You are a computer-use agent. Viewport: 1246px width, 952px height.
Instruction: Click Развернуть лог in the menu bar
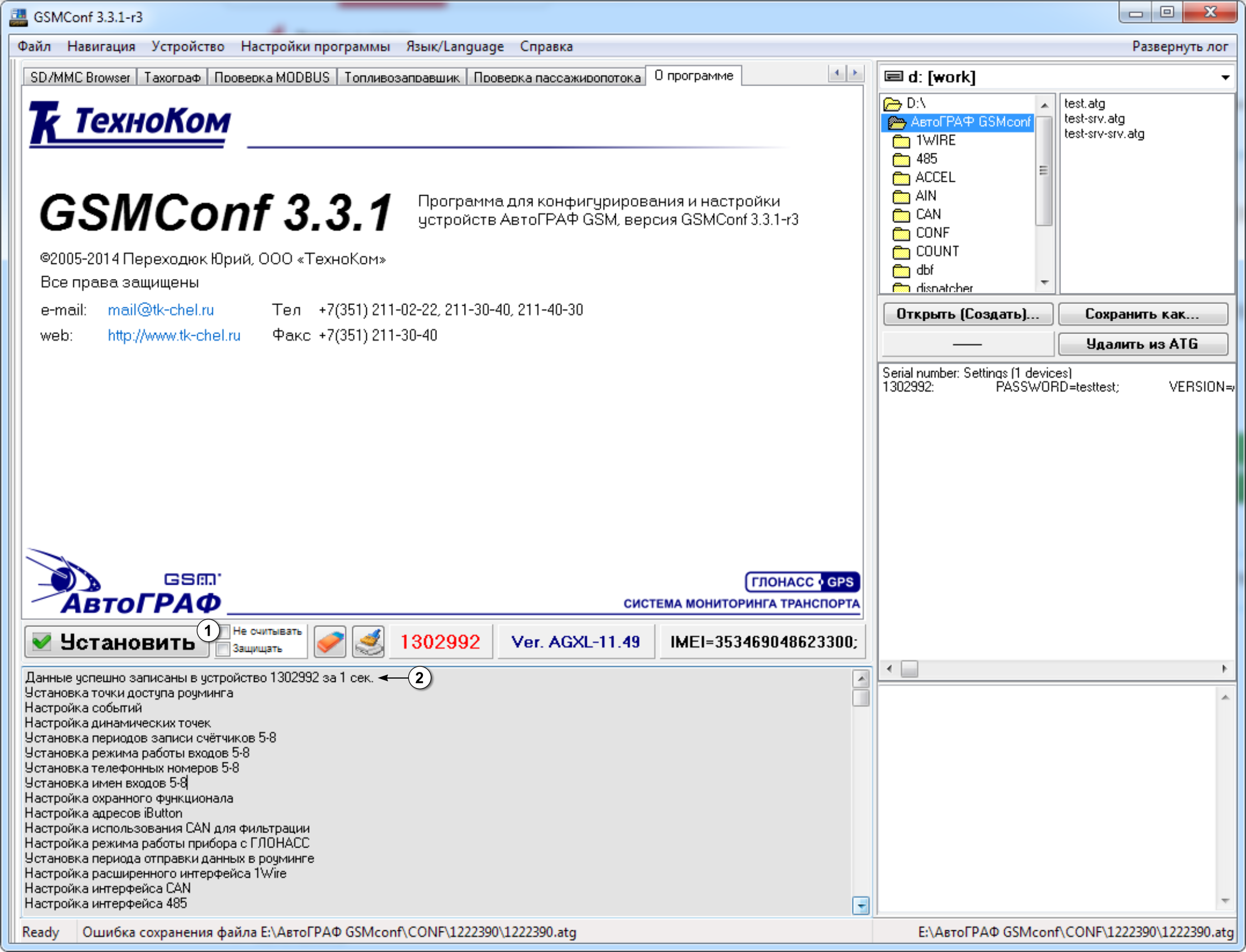click(1180, 47)
